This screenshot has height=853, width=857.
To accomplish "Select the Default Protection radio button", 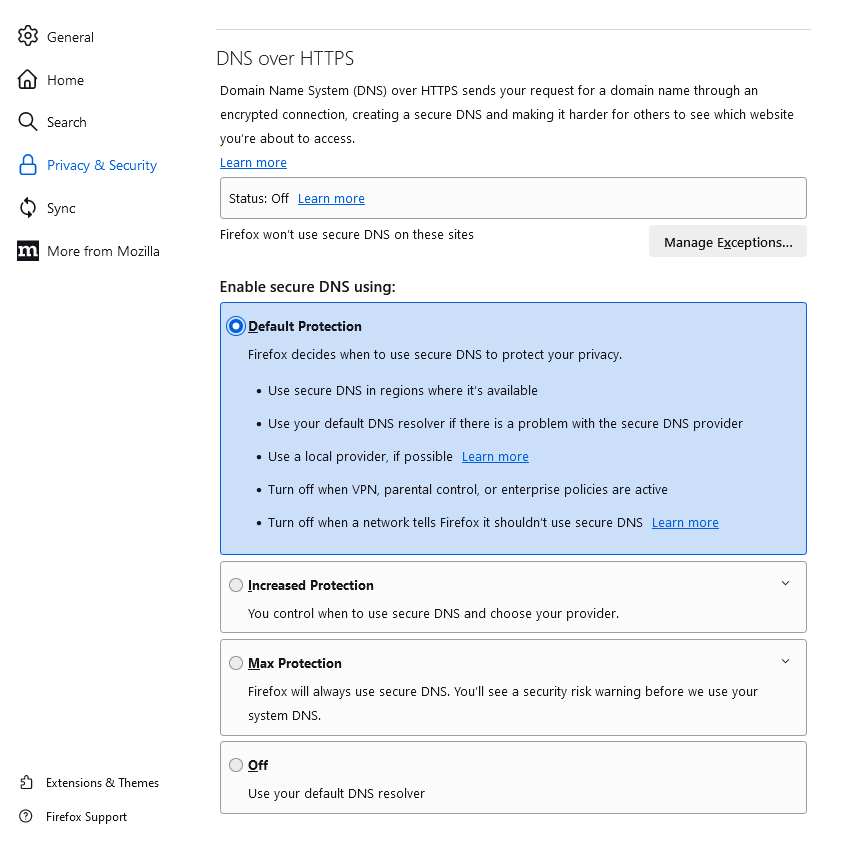I will (236, 326).
